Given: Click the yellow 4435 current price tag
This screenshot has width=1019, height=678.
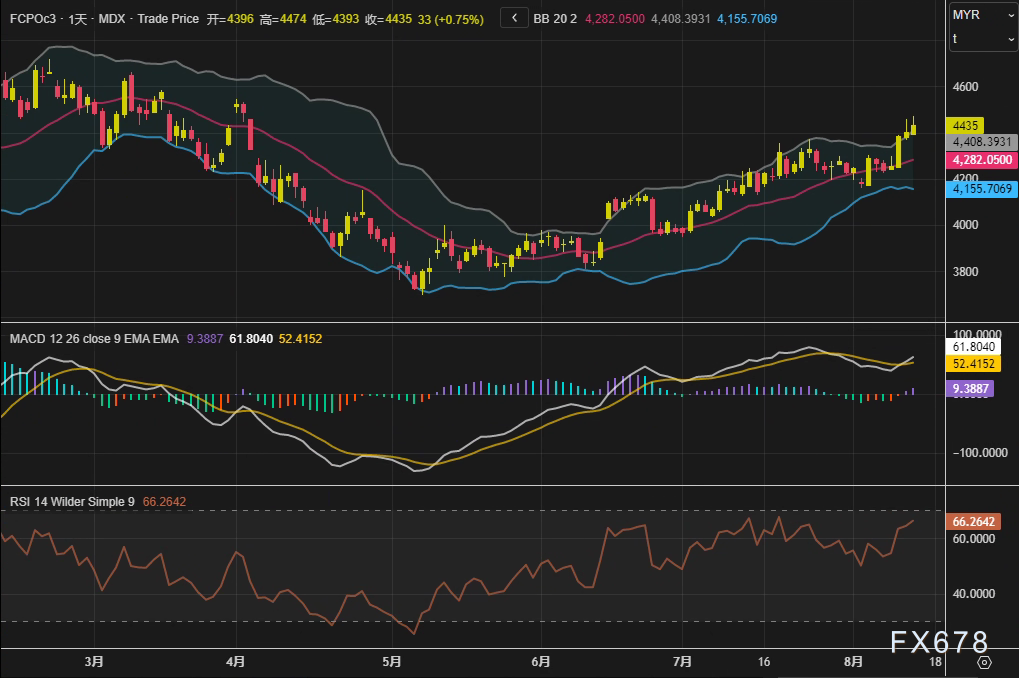Looking at the screenshot, I should 966,126.
